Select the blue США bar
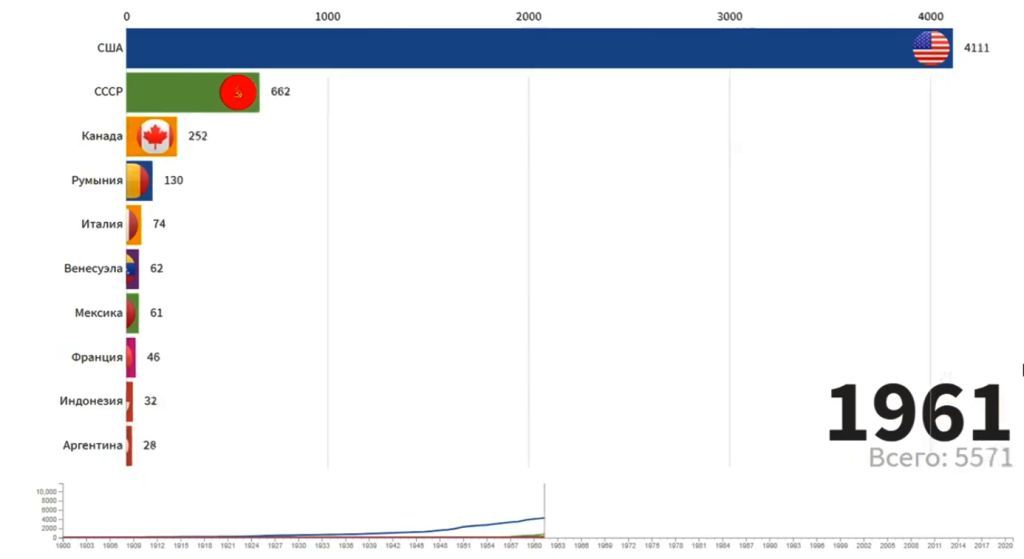Viewport: 1024px width, 559px height. point(539,48)
